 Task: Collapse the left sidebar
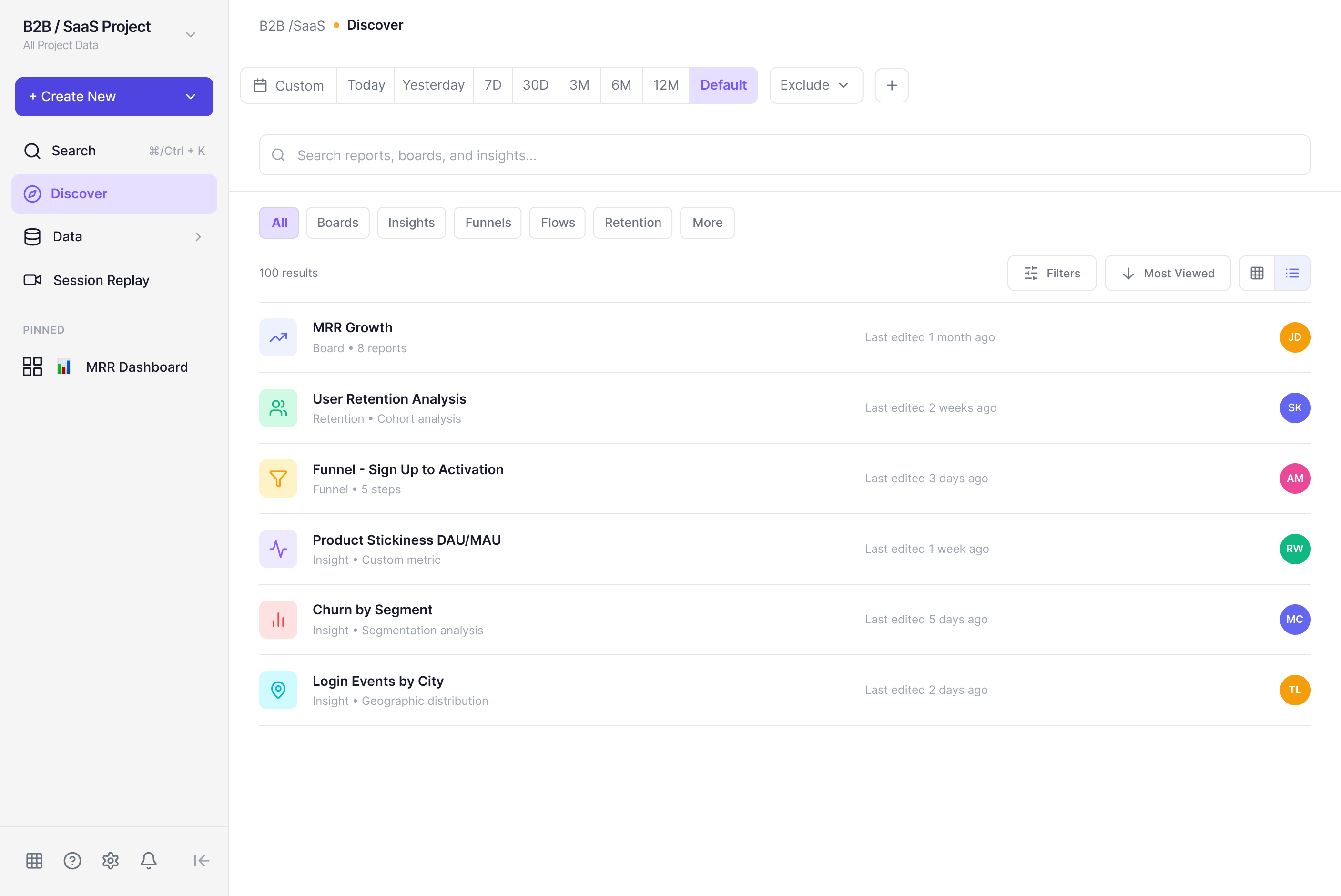[x=201, y=861]
